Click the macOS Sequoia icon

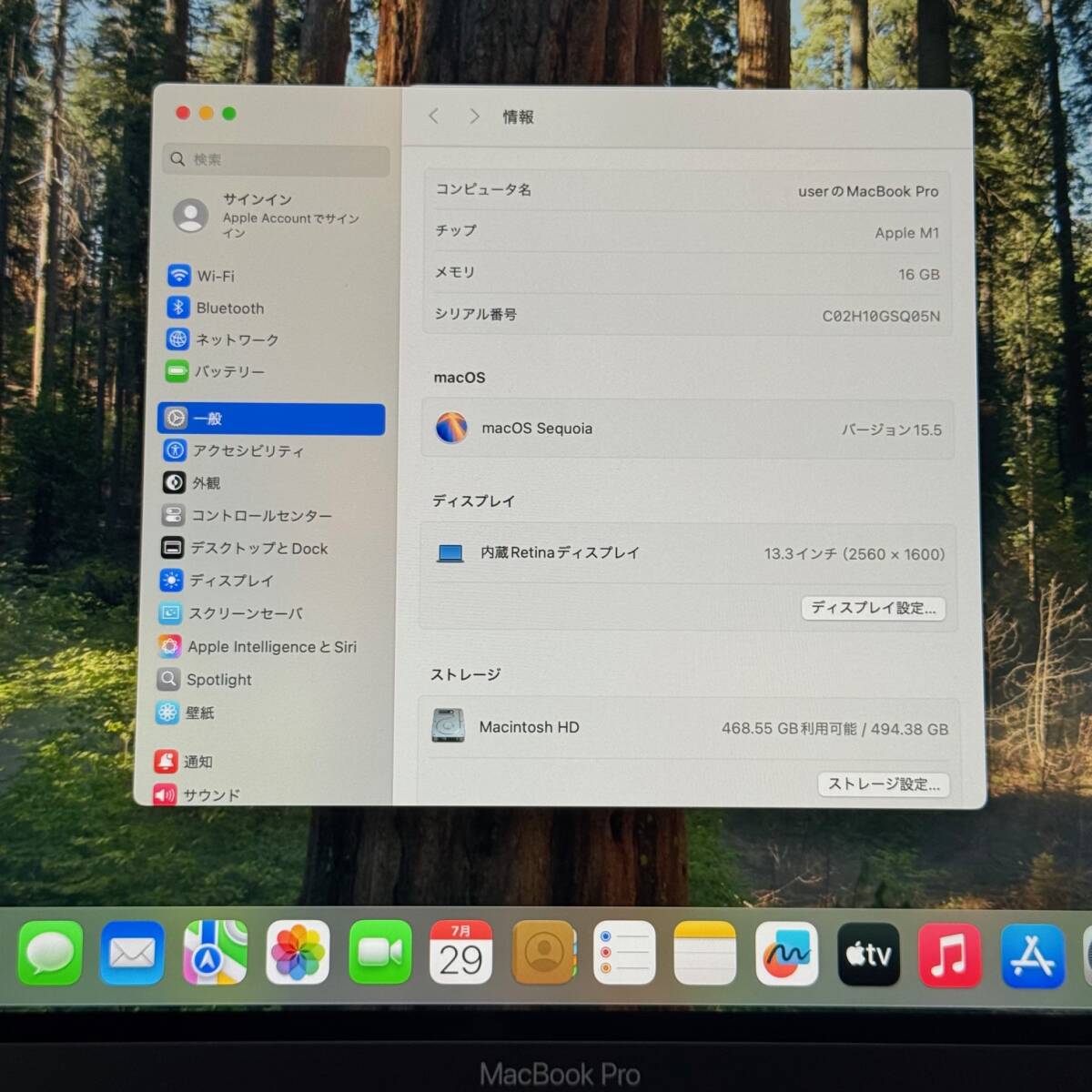(x=451, y=427)
